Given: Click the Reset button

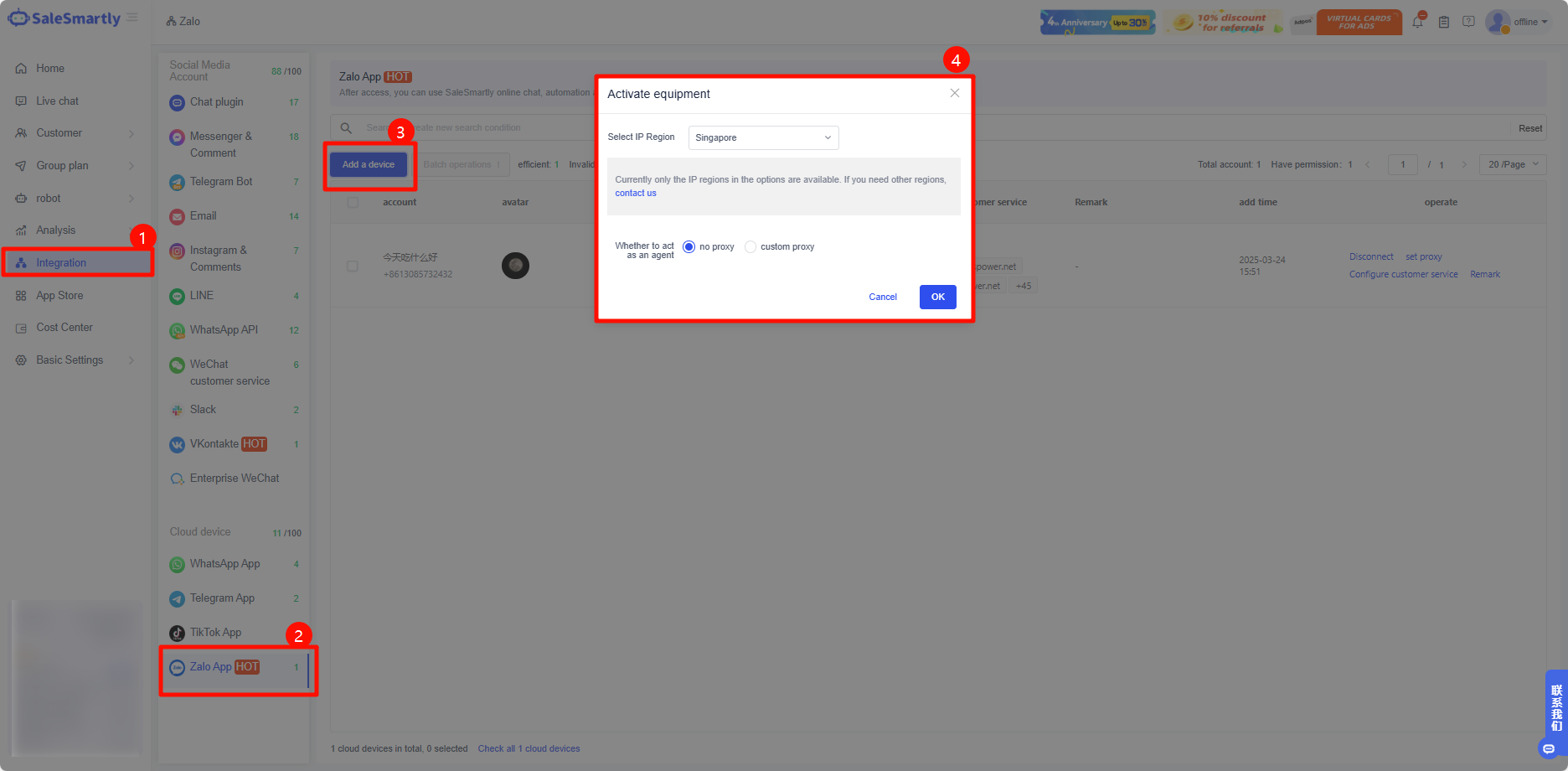Looking at the screenshot, I should click(x=1530, y=128).
